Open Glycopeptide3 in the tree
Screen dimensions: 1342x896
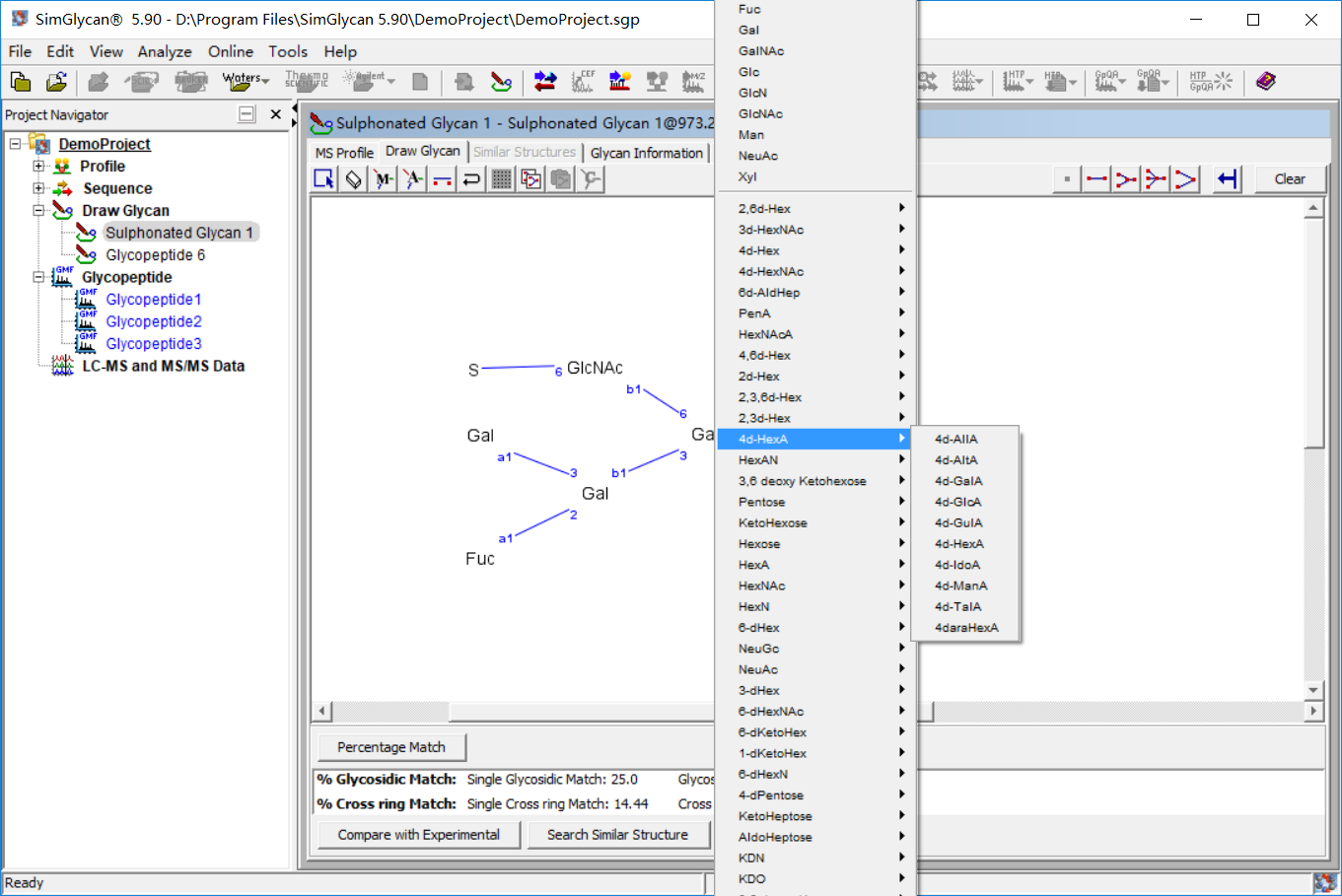click(x=154, y=344)
